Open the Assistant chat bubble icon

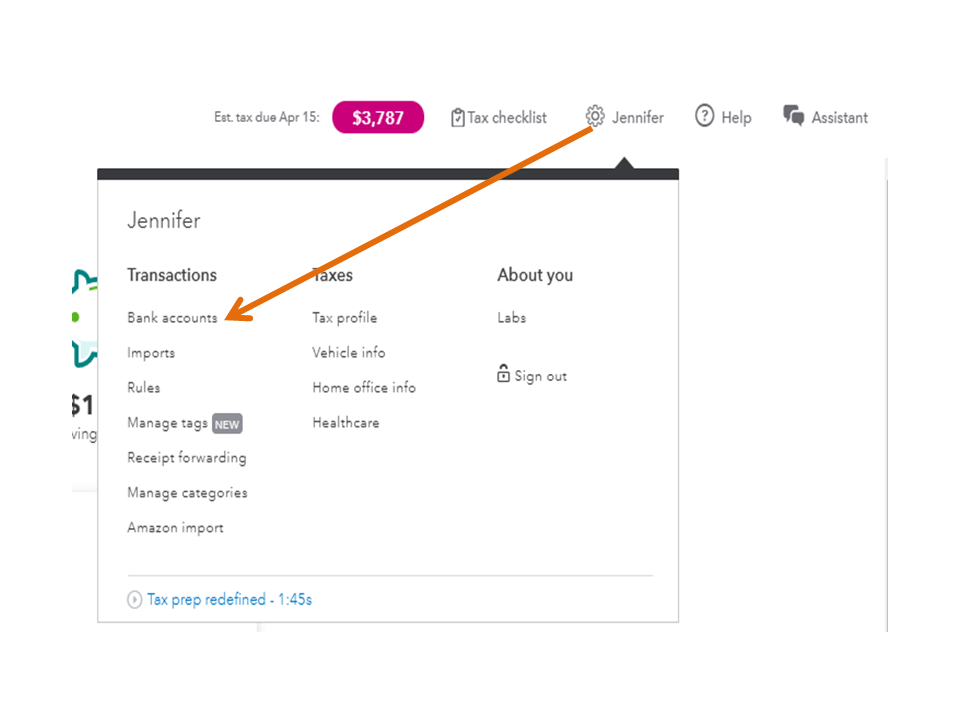794,116
